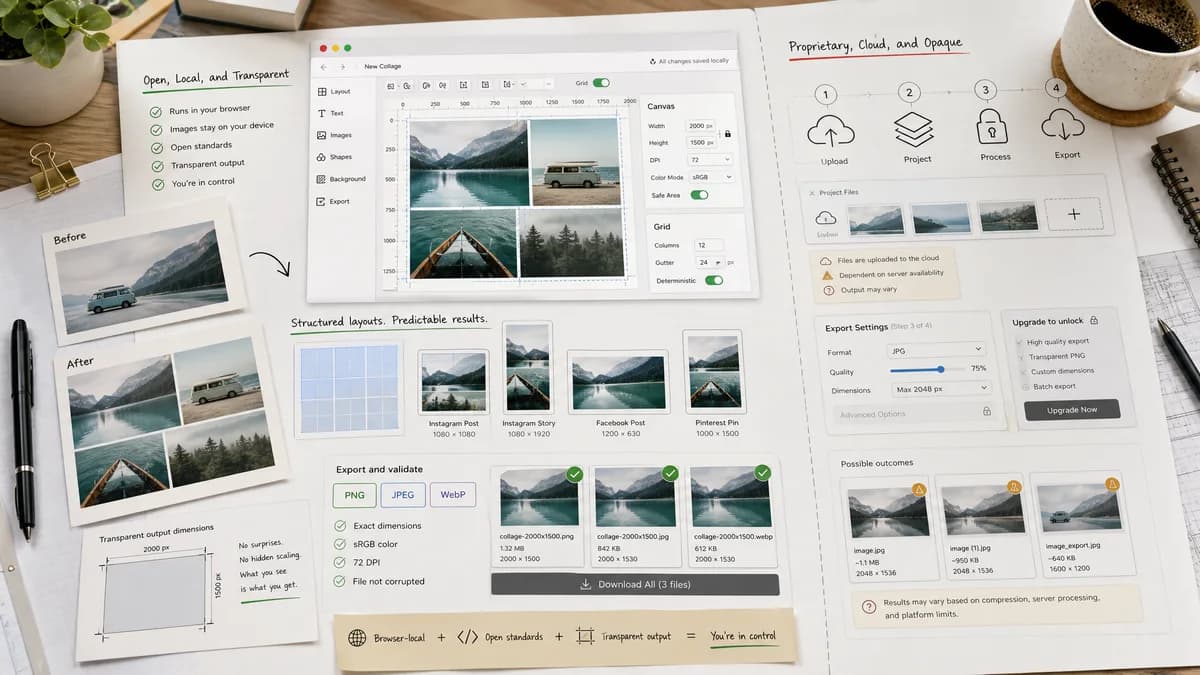Click the question icon beside Output may vary
The image size is (1200, 675).
click(828, 290)
